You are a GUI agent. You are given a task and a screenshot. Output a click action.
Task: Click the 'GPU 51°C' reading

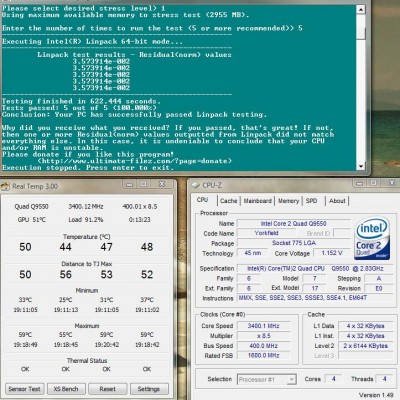pyautogui.click(x=31, y=220)
